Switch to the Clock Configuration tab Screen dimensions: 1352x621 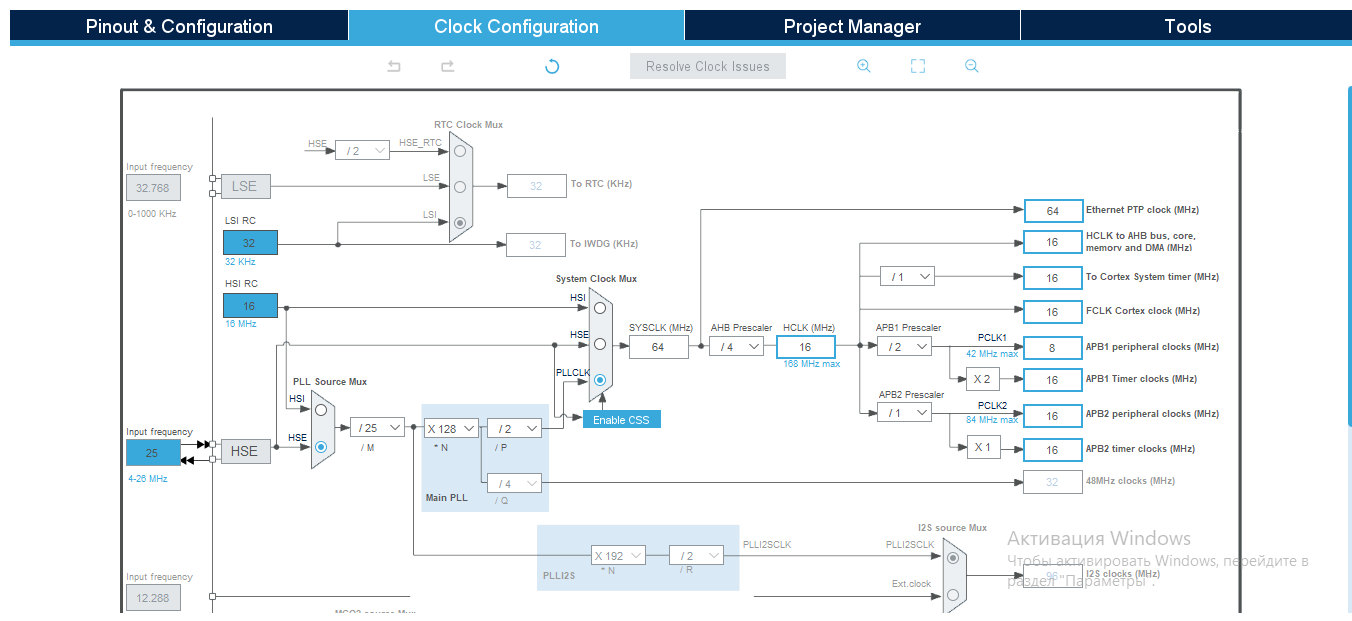click(x=516, y=26)
